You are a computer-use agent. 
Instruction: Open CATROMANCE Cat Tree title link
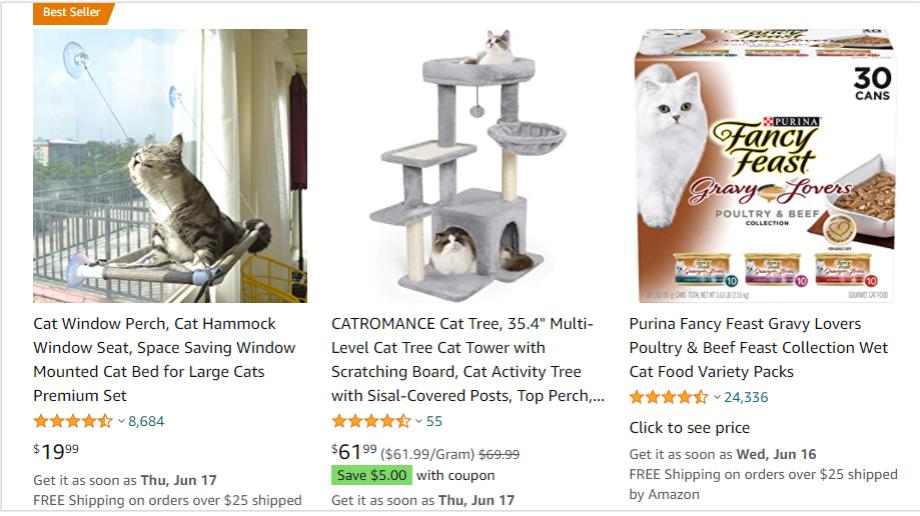468,359
